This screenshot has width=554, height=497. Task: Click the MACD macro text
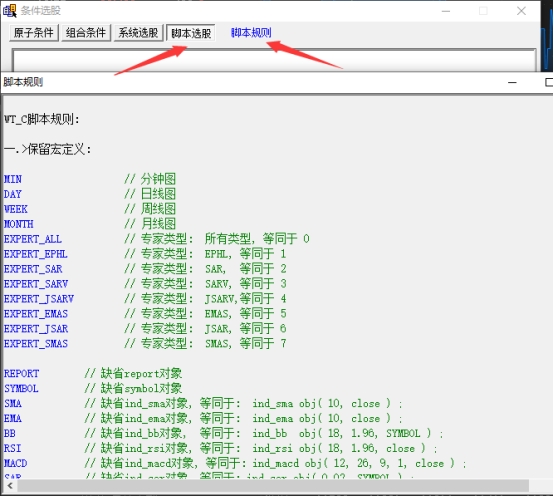[x=16, y=463]
